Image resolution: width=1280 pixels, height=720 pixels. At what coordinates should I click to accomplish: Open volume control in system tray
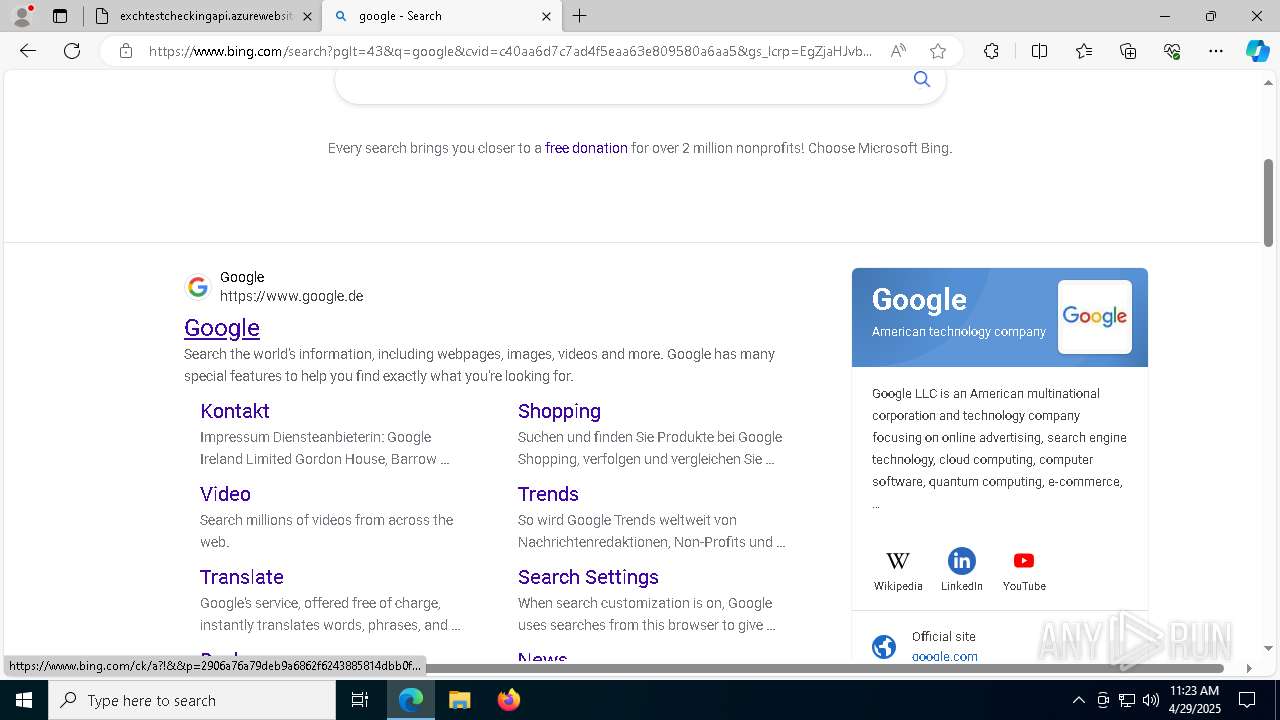[1151, 700]
